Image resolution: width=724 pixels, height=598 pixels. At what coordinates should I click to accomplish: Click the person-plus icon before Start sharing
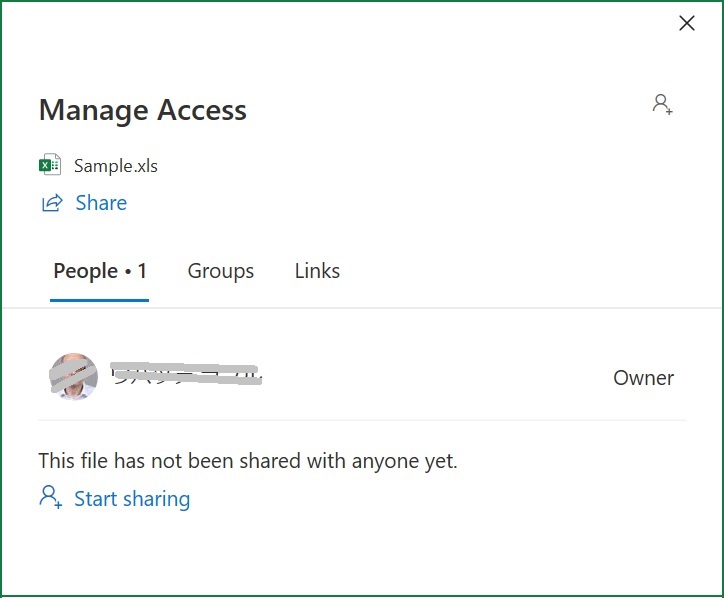[x=50, y=497]
